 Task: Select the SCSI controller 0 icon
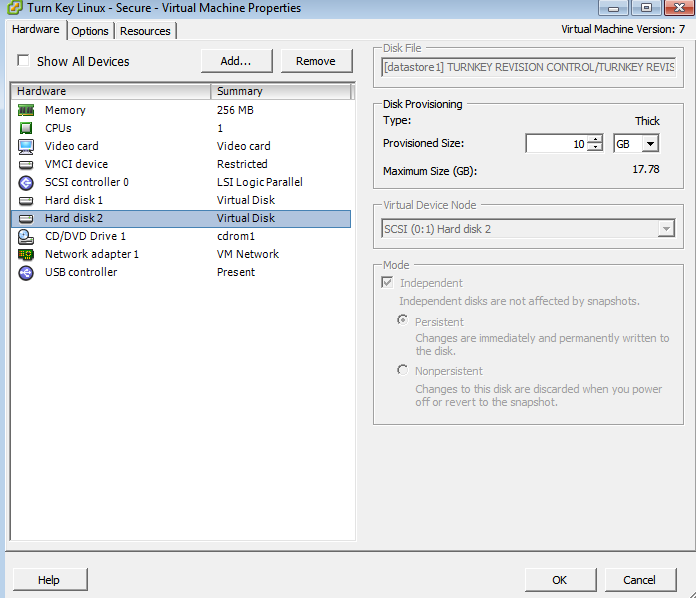26,182
